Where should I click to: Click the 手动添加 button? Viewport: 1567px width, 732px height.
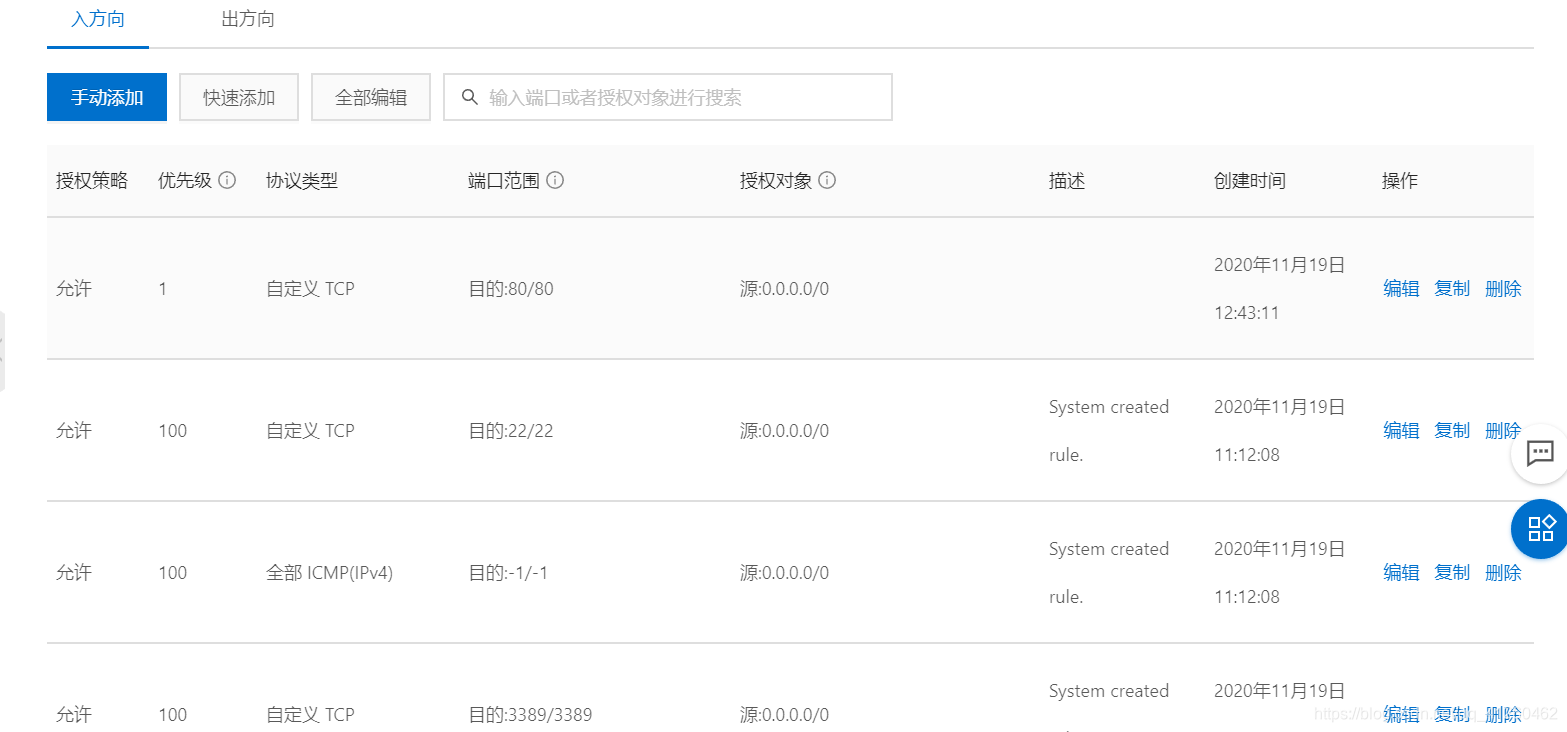[107, 97]
